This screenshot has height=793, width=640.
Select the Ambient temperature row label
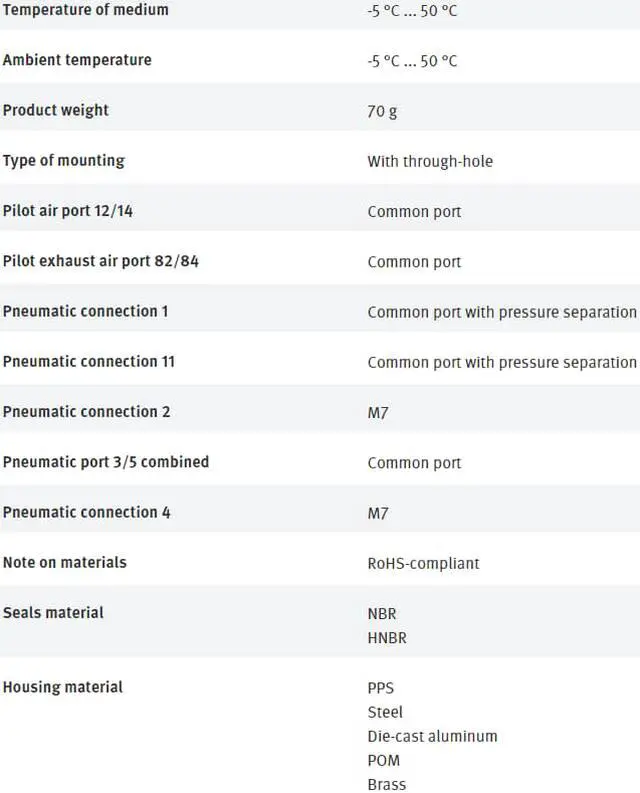77,60
